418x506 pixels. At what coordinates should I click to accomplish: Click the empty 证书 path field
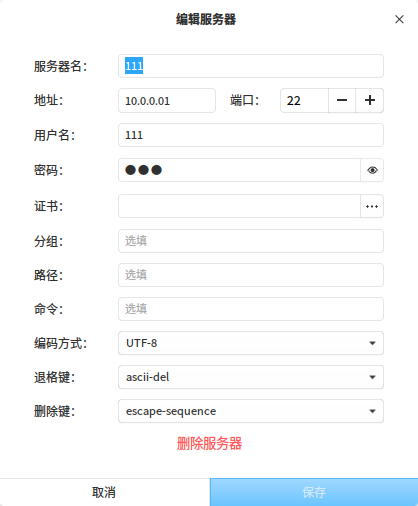pyautogui.click(x=239, y=206)
